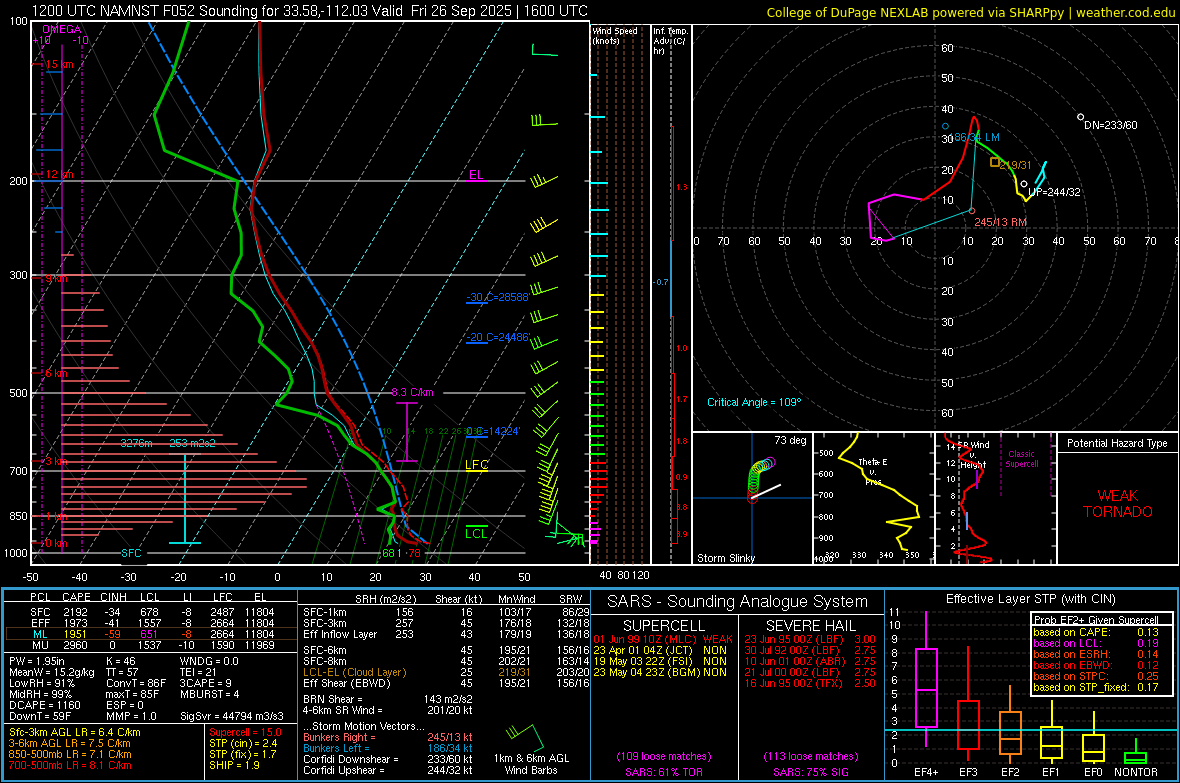Click the Corfidi Downshear = 233/60 kt line
Viewport: 1180px width, 783px height.
pyautogui.click(x=388, y=759)
